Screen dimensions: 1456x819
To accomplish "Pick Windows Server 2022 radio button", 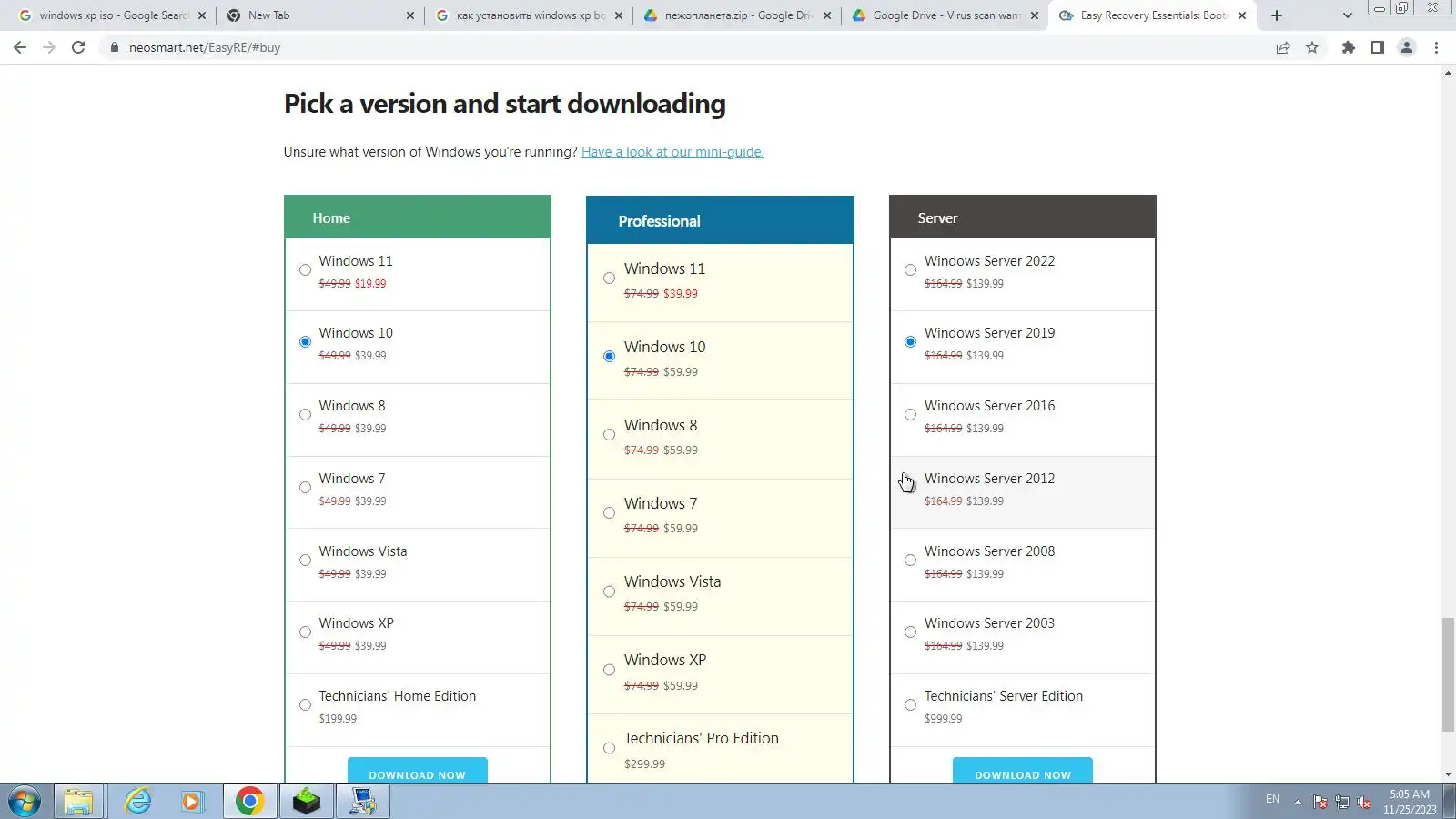I will coord(910,270).
